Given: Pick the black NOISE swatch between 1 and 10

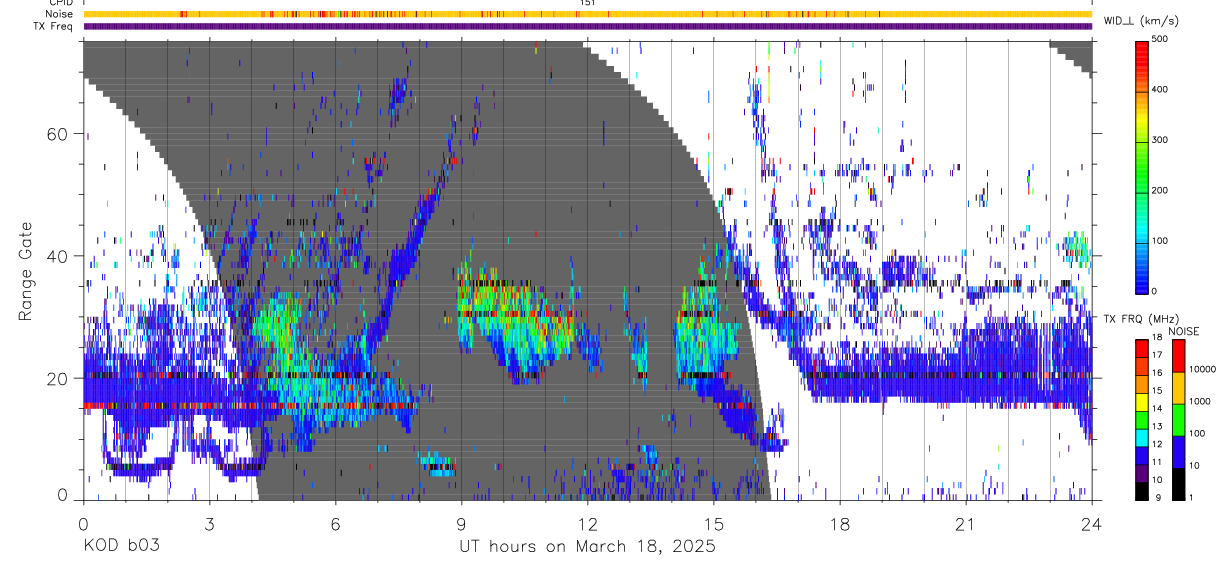Looking at the screenshot, I should 1178,482.
